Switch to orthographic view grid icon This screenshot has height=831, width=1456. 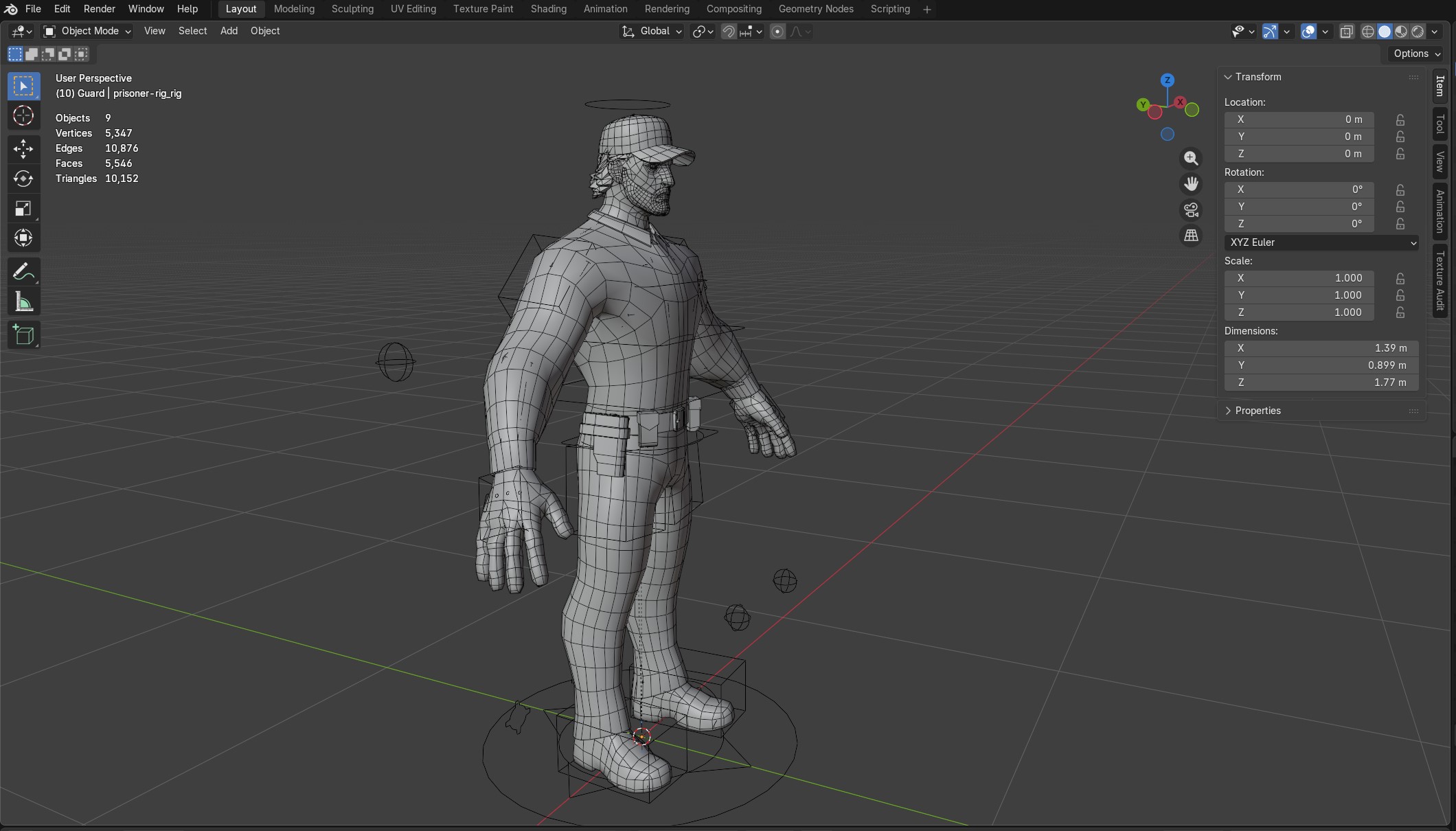1191,236
